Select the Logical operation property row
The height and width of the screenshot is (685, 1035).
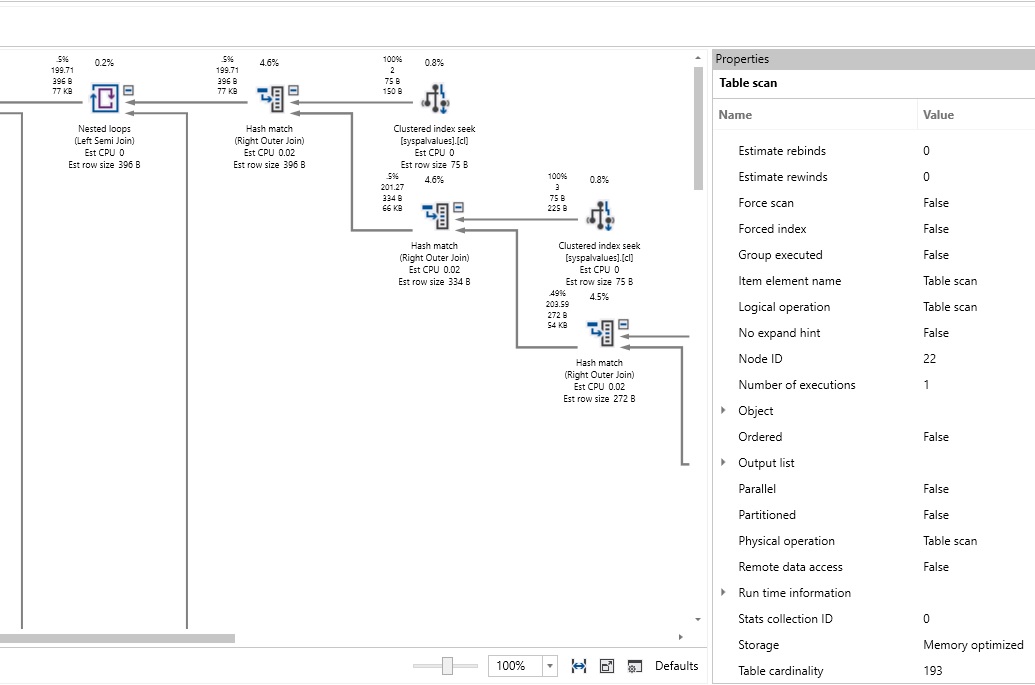click(x=874, y=307)
